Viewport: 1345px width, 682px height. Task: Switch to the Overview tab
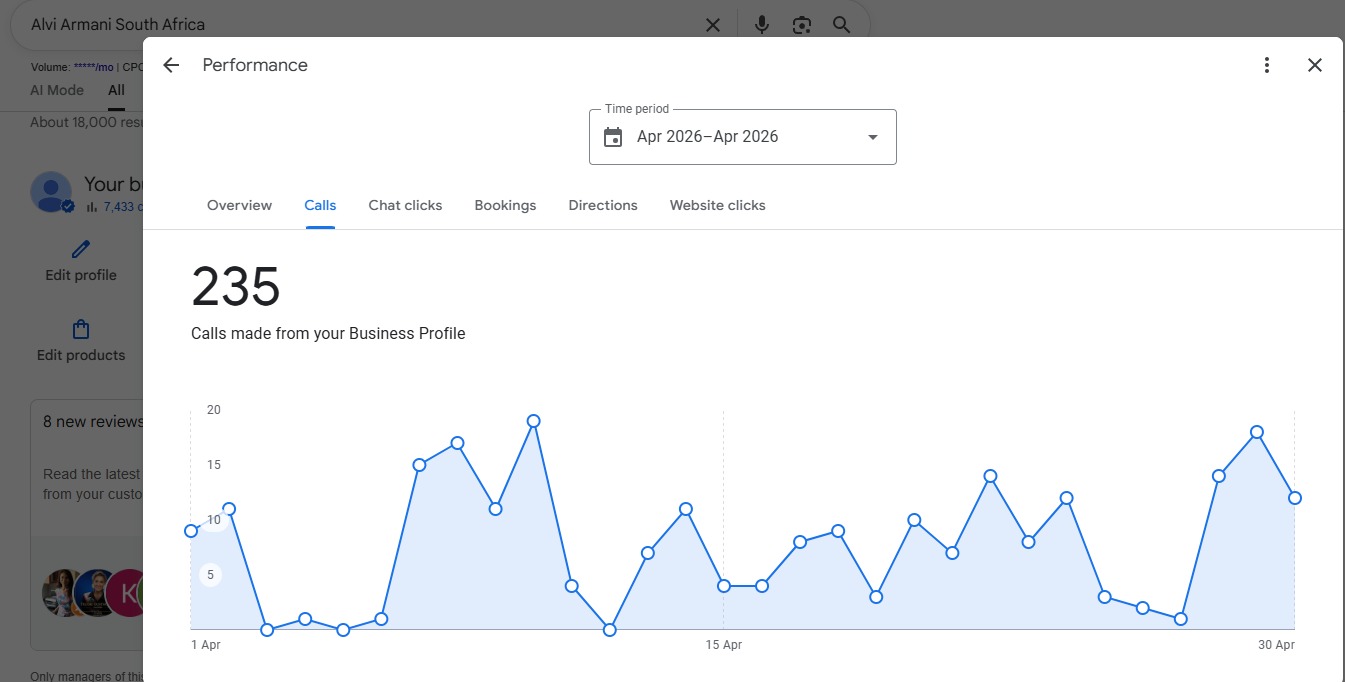click(239, 205)
